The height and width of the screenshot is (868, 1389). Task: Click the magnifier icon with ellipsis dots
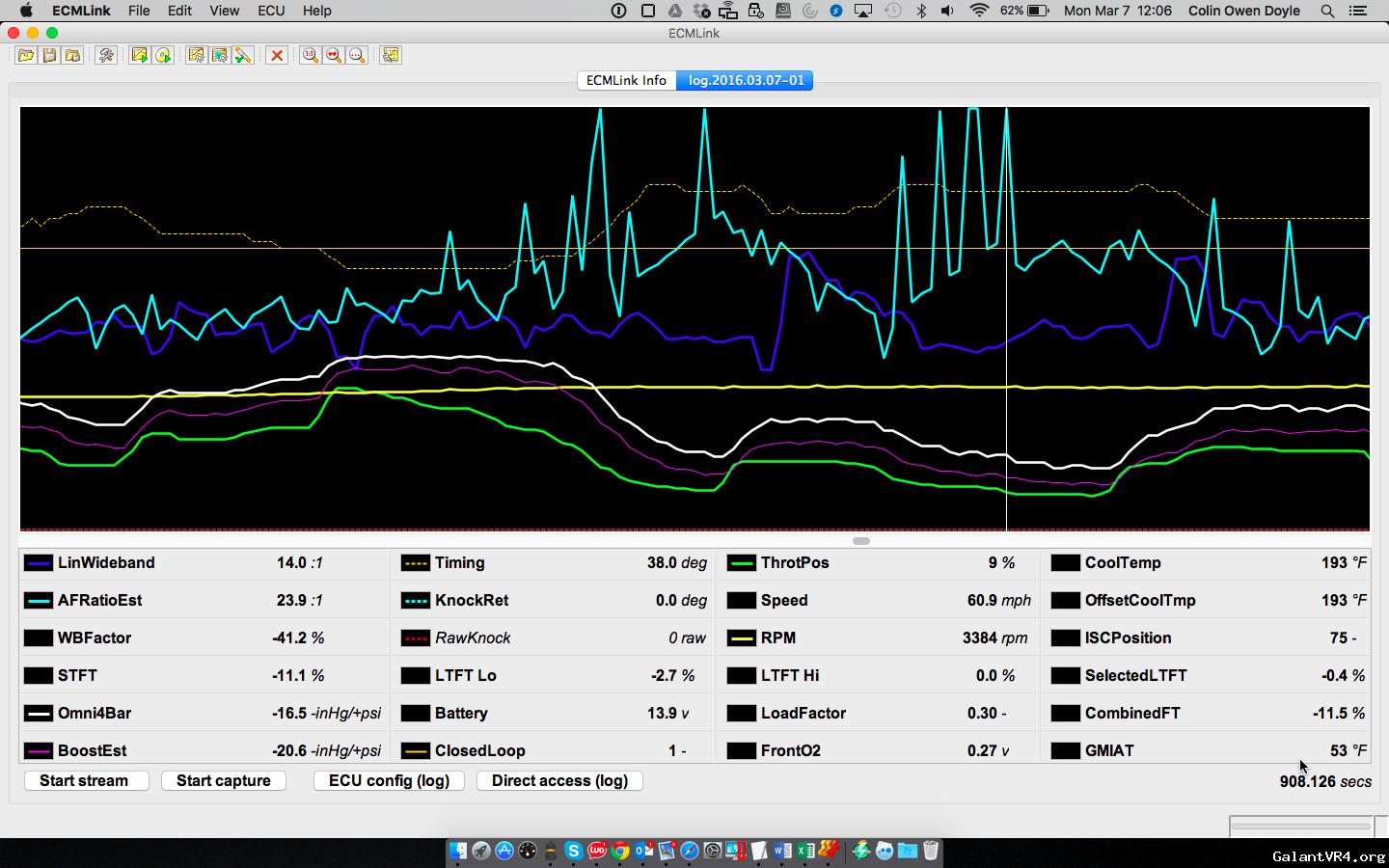(x=357, y=56)
